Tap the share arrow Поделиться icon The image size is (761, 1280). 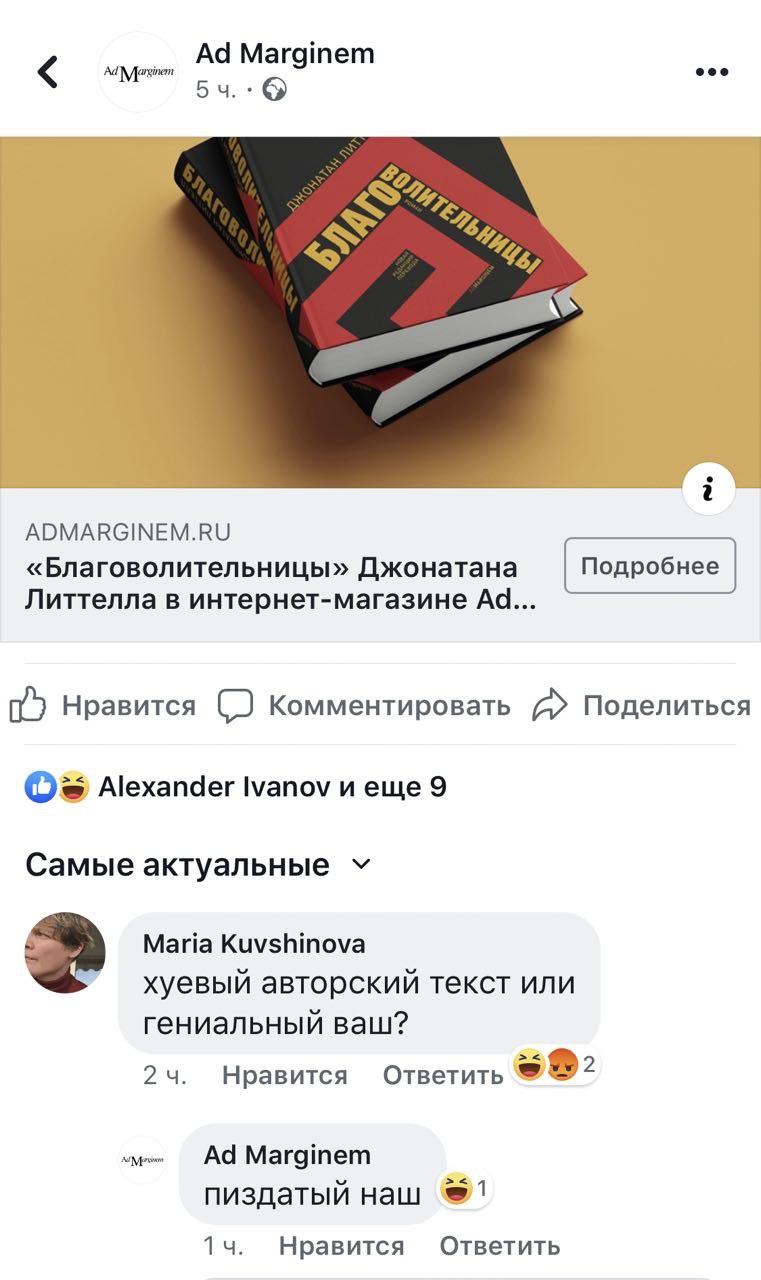point(550,706)
